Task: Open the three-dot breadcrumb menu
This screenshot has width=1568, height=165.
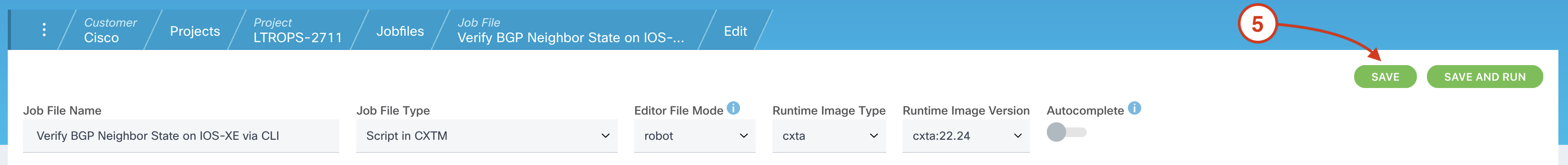Action: pyautogui.click(x=44, y=29)
